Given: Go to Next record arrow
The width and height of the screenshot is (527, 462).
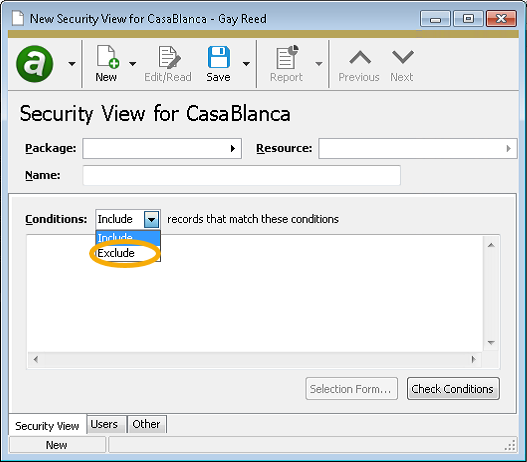Looking at the screenshot, I should (403, 57).
